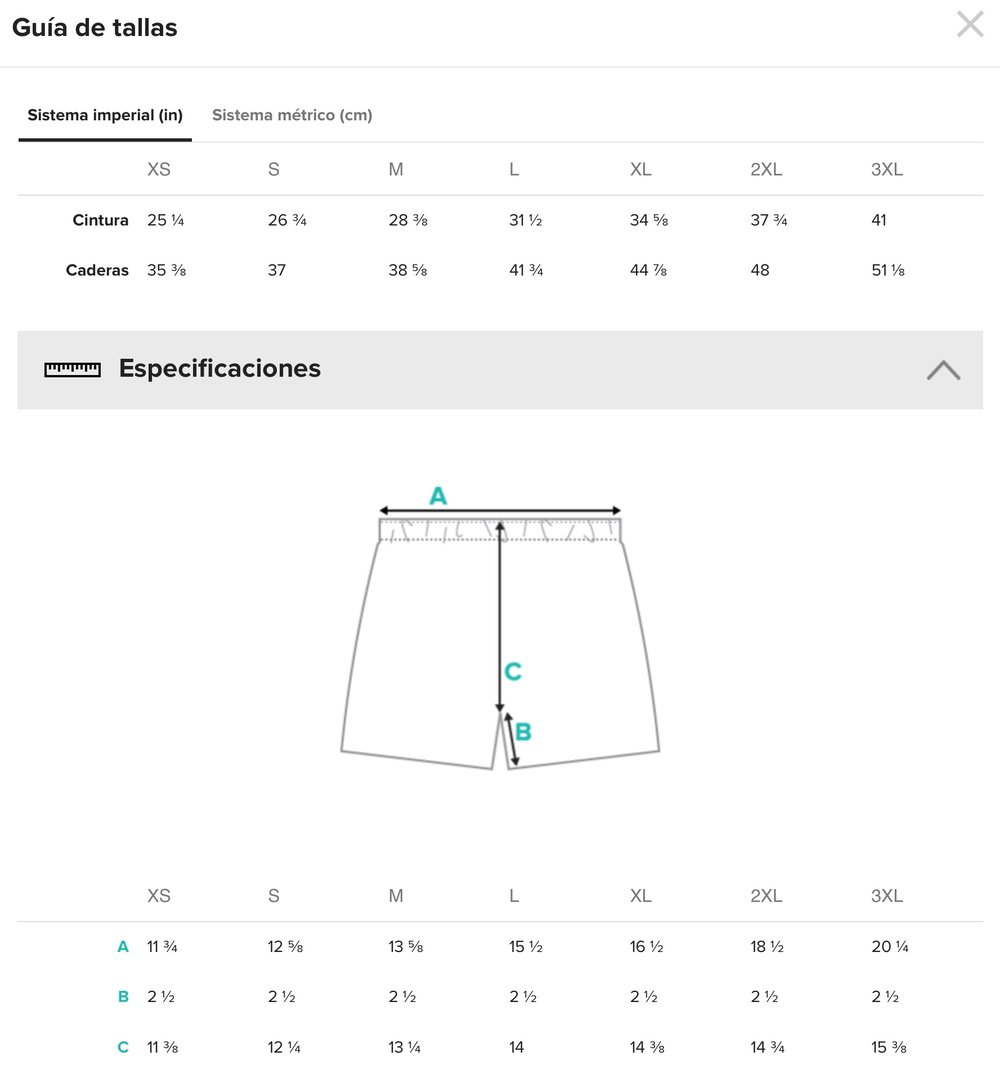
Task: Click the teal B label on the shorts inseam
Action: point(523,732)
